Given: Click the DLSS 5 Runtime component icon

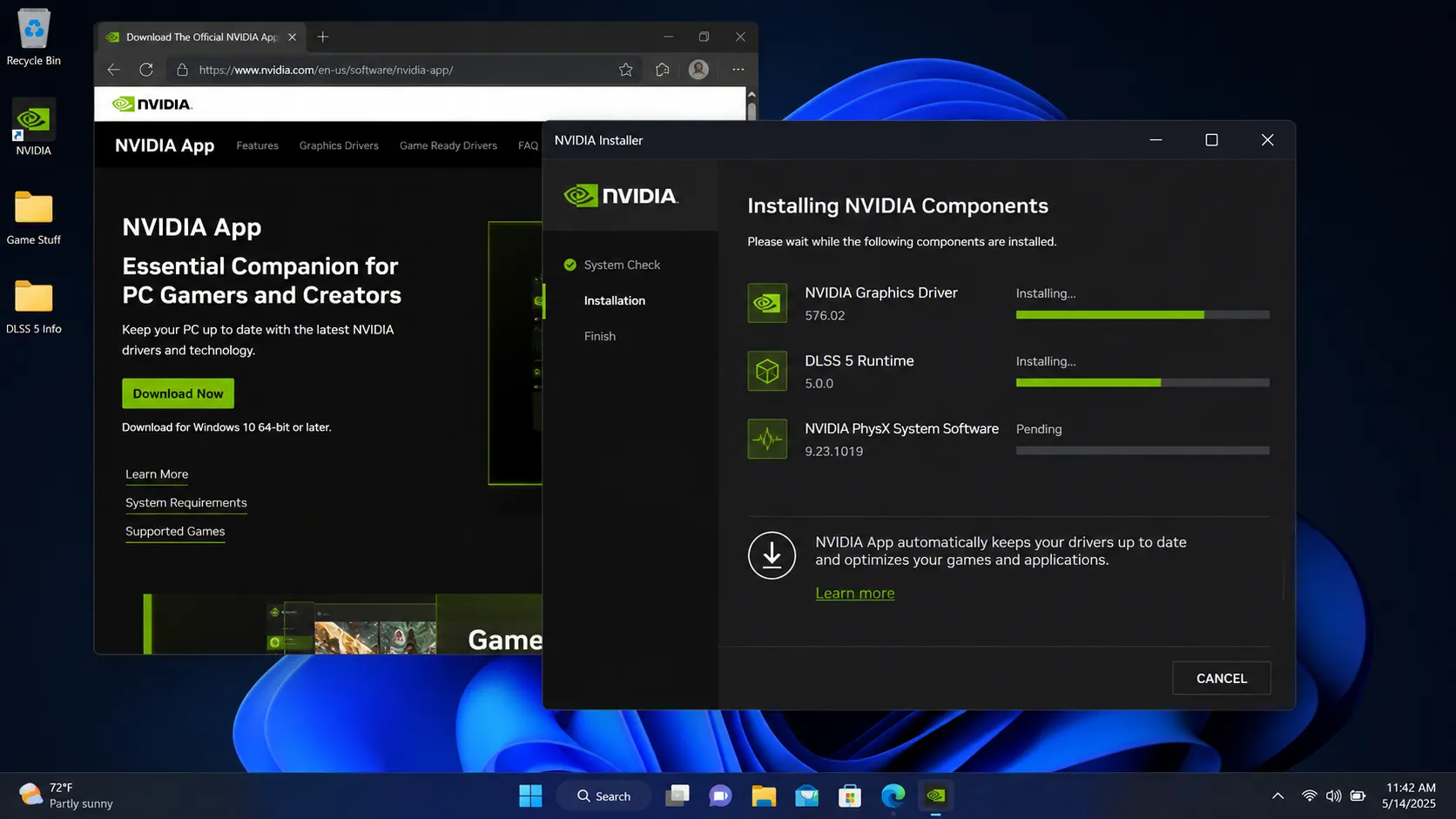Looking at the screenshot, I should (x=767, y=371).
